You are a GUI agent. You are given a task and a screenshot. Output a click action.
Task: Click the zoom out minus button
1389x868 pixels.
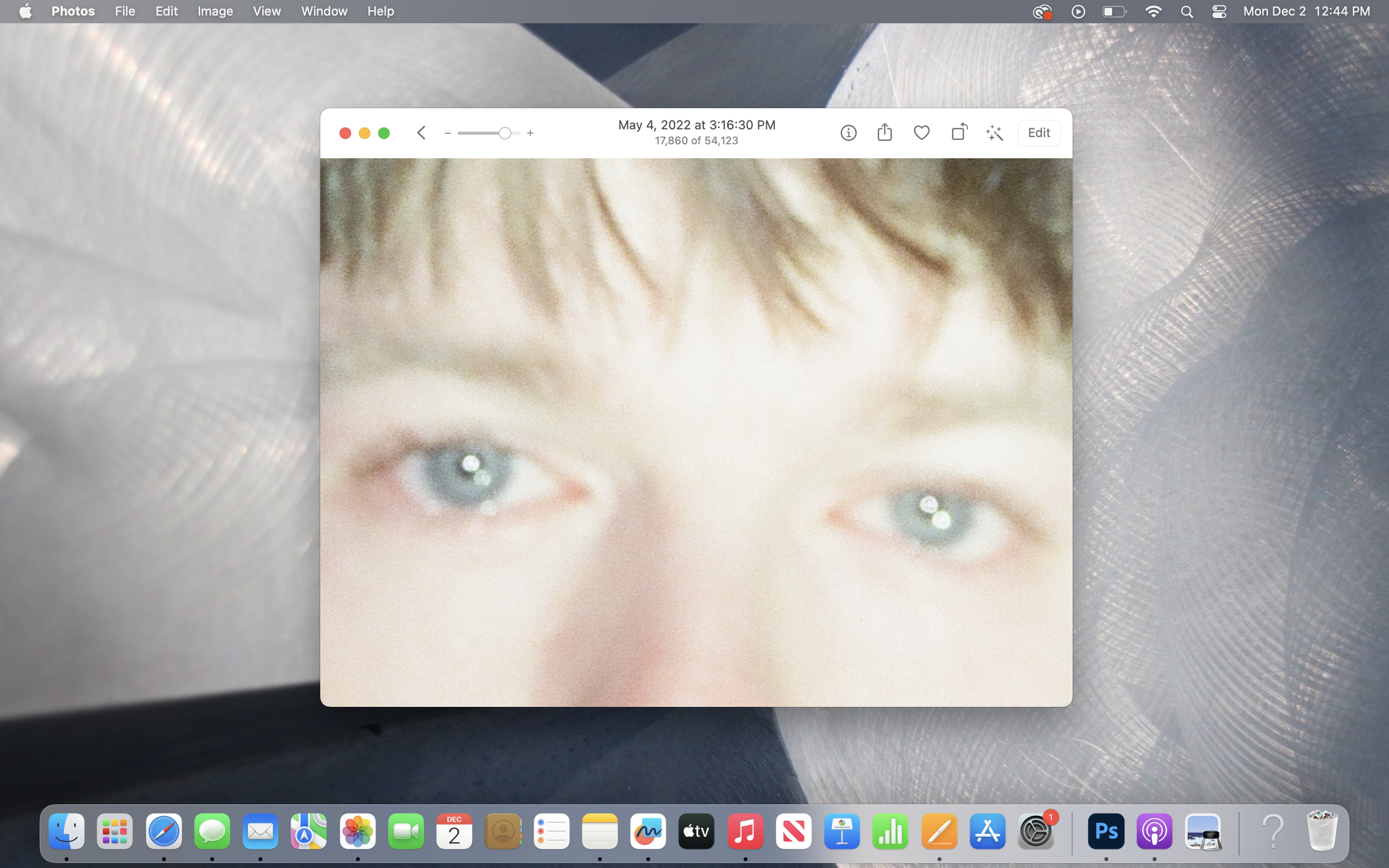[x=447, y=133]
